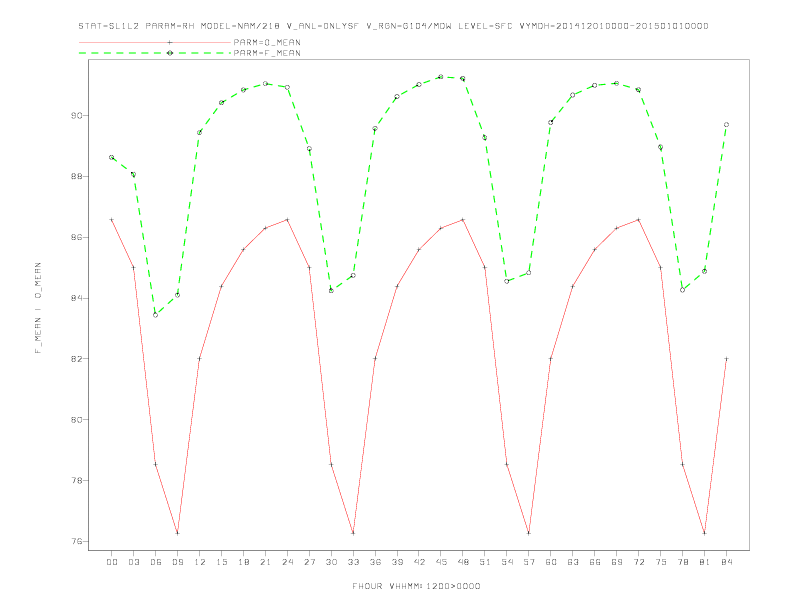Click the y-axis title F_MEAN | O_MEAN
This screenshot has height=612, width=792.
point(38,308)
